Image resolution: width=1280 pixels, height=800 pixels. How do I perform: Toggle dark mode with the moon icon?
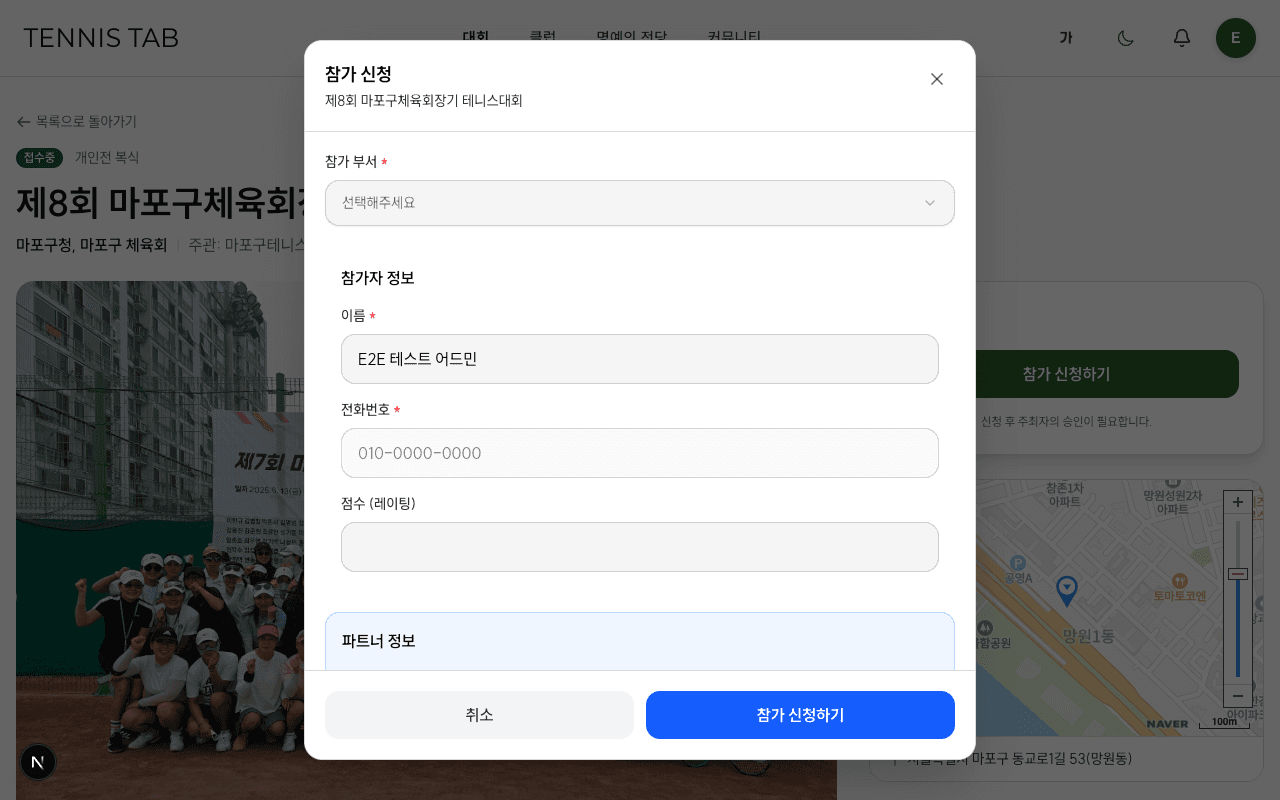pyautogui.click(x=1125, y=38)
